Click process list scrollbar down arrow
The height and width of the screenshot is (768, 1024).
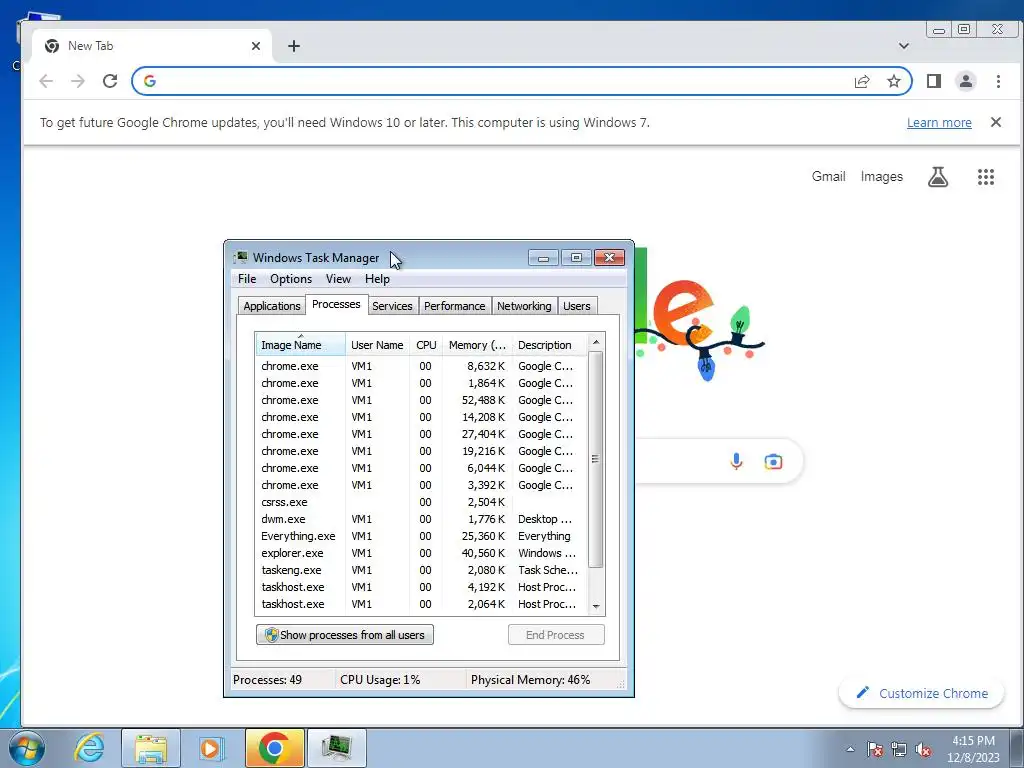[596, 607]
